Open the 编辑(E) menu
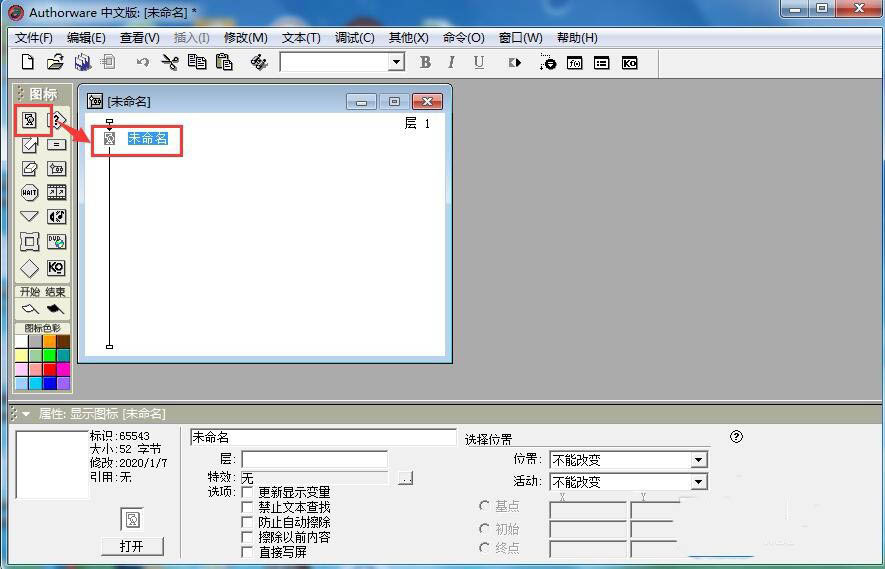Image resolution: width=885 pixels, height=569 pixels. [86, 38]
